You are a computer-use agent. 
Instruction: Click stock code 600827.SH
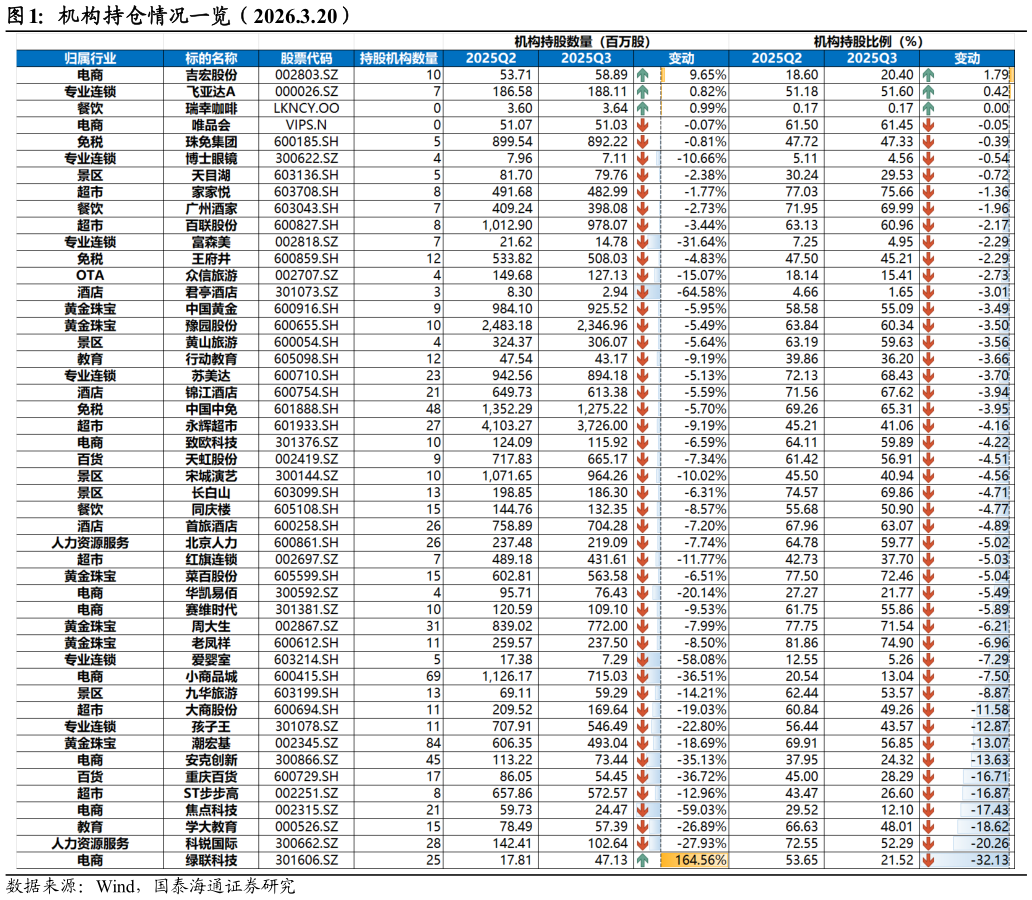pyautogui.click(x=306, y=226)
